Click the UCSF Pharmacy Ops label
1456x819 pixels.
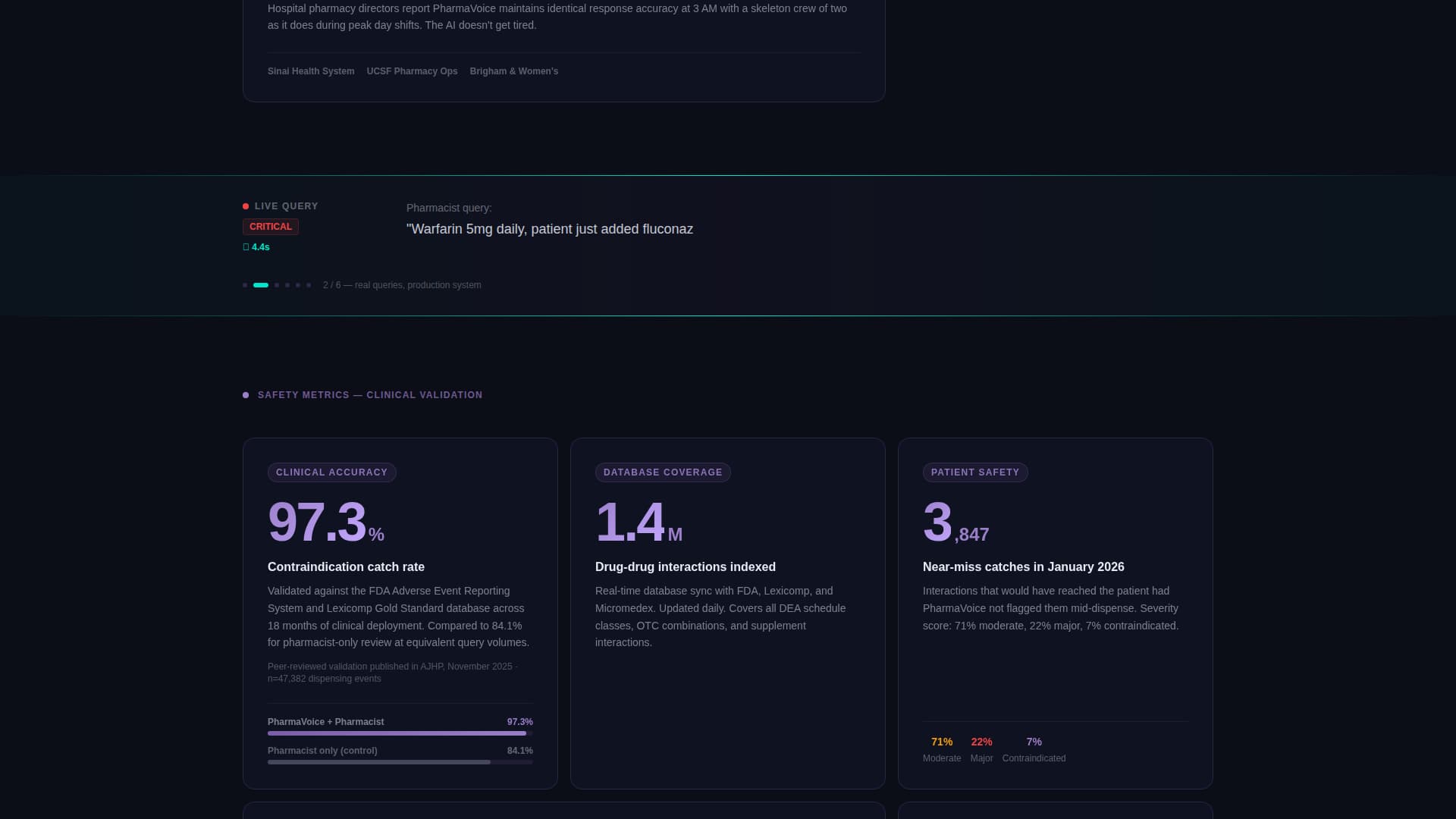(x=412, y=71)
